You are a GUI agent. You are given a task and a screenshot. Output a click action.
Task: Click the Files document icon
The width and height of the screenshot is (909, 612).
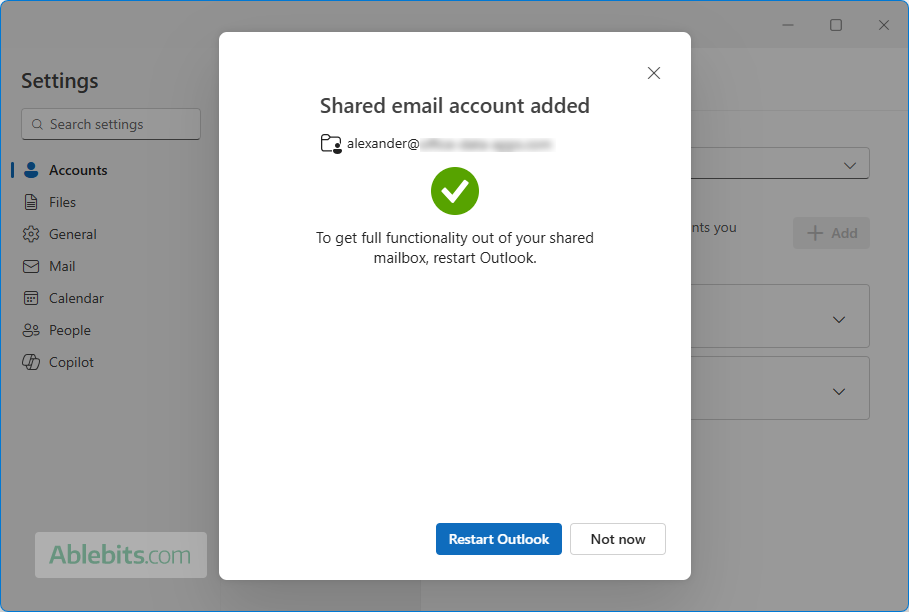(x=31, y=202)
